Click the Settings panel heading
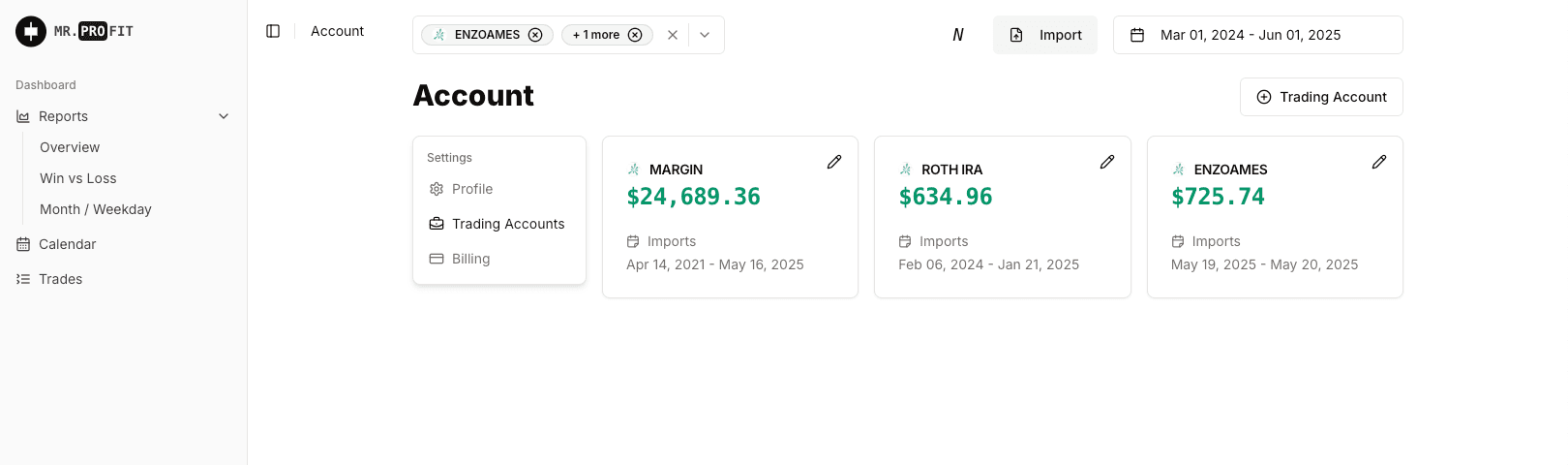 pos(449,158)
